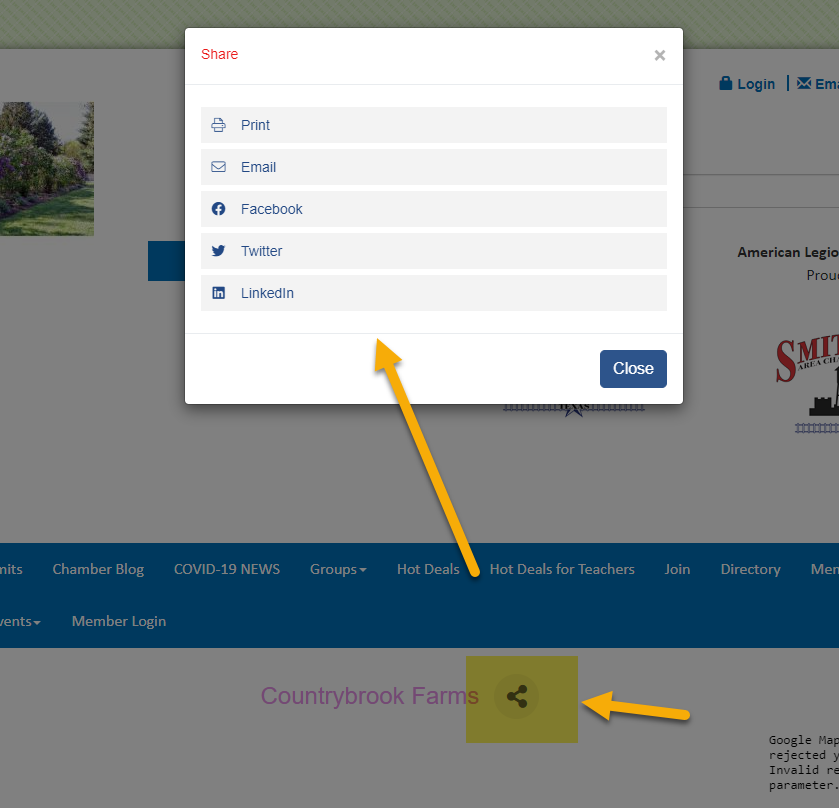Screen dimensions: 839x808
Task: Choose the Print option
Action: coord(434,125)
